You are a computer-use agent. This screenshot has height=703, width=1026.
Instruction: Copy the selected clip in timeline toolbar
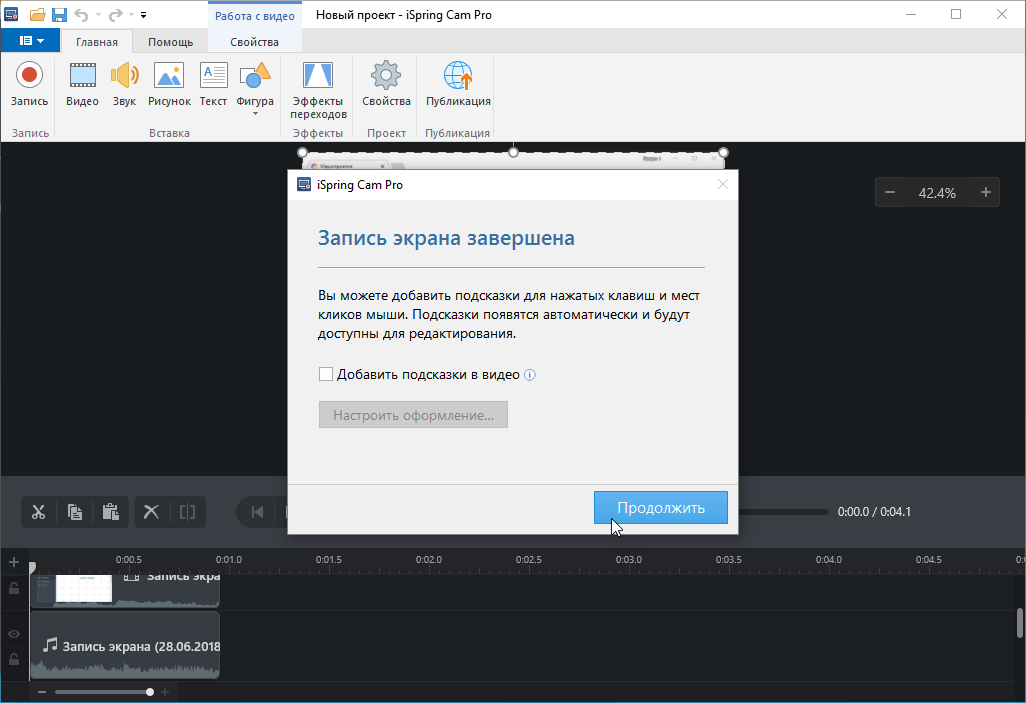coord(75,512)
